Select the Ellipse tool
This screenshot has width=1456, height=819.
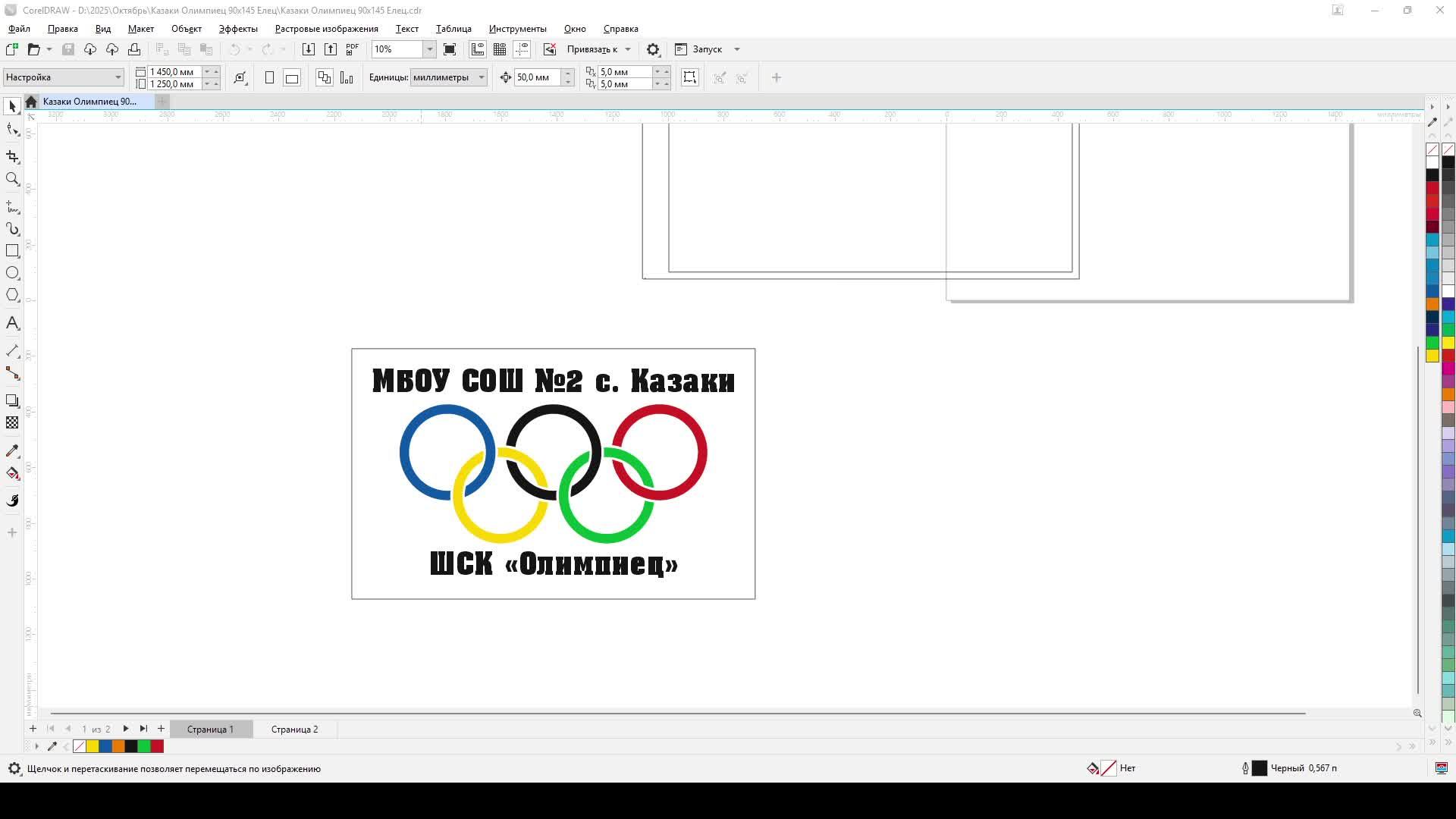click(12, 273)
